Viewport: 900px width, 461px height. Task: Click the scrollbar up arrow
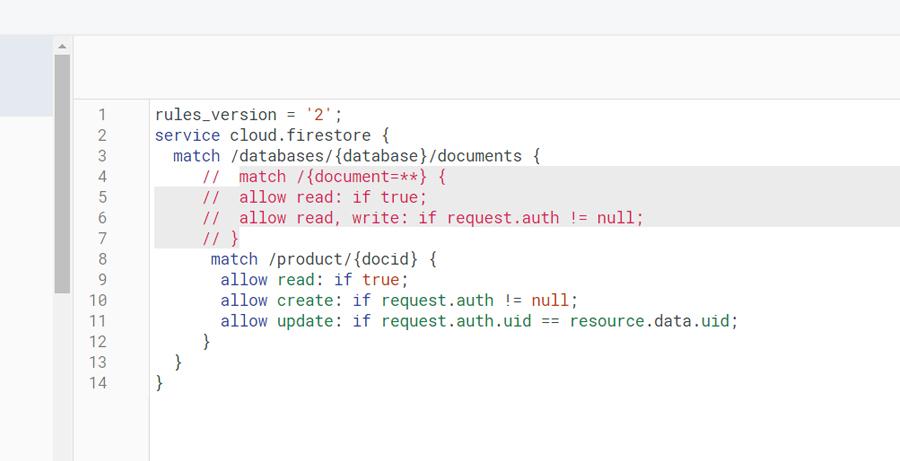tap(62, 46)
